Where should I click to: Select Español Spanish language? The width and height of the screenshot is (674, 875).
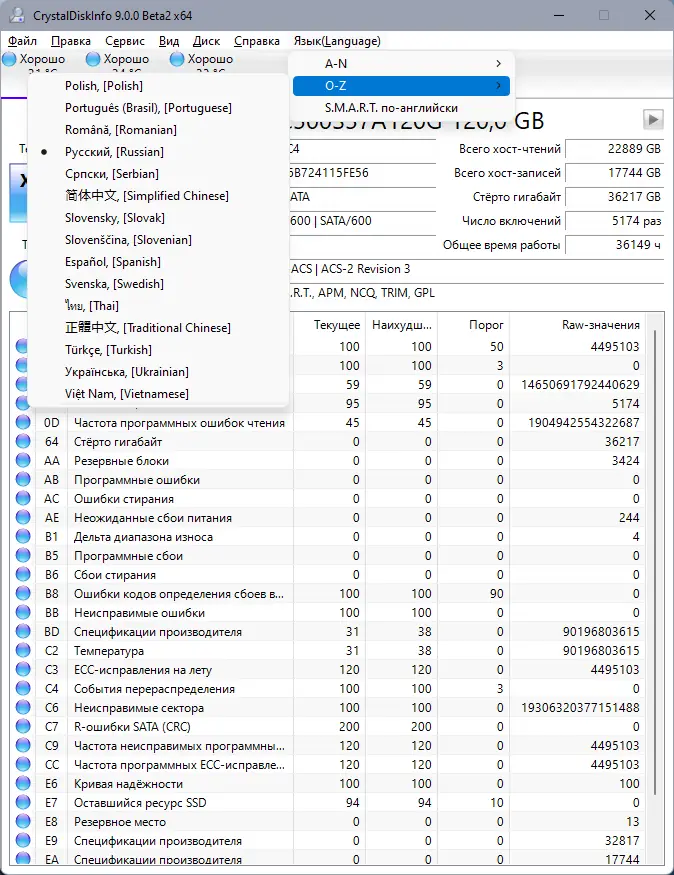coord(158,262)
